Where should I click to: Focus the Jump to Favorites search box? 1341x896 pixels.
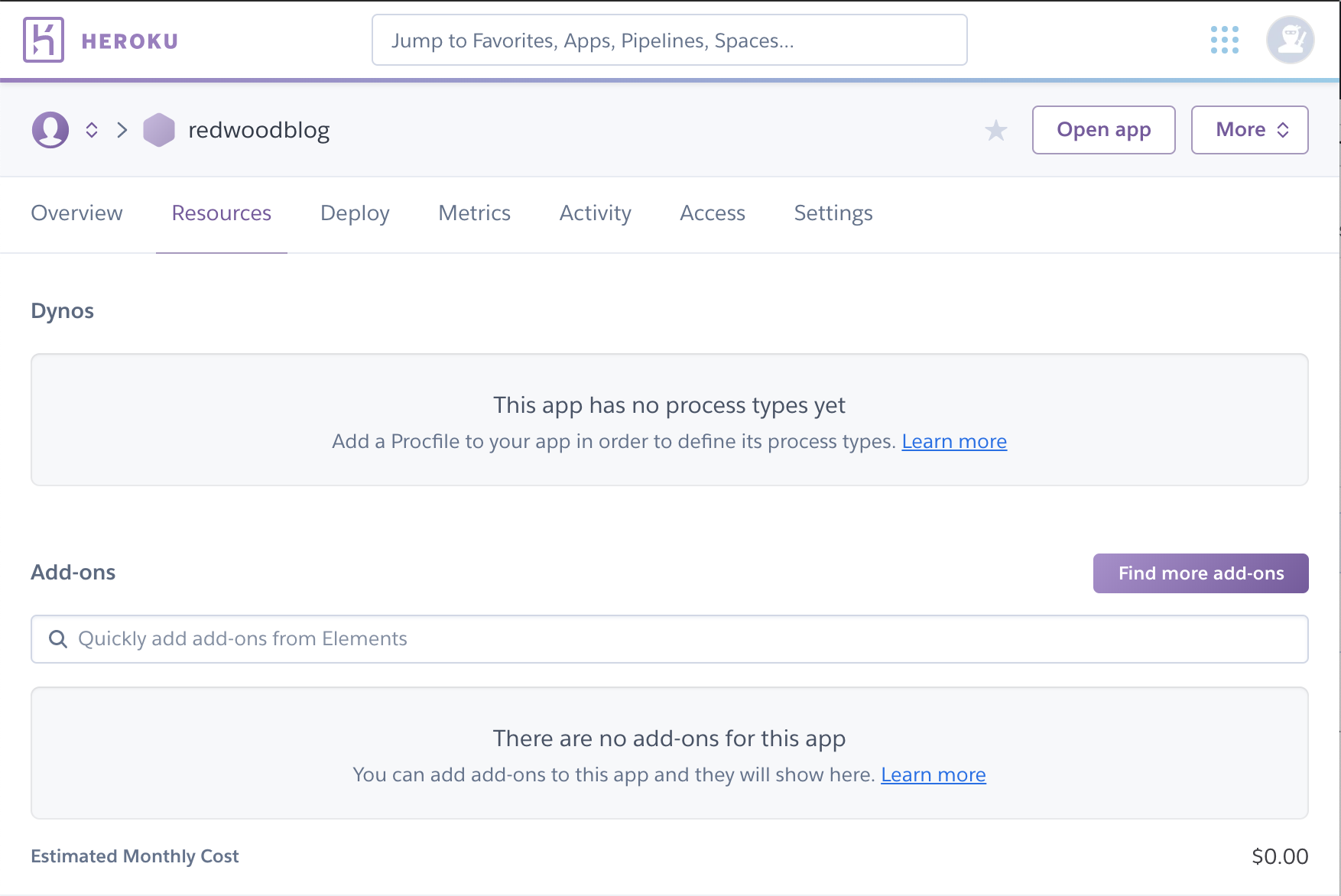click(669, 40)
